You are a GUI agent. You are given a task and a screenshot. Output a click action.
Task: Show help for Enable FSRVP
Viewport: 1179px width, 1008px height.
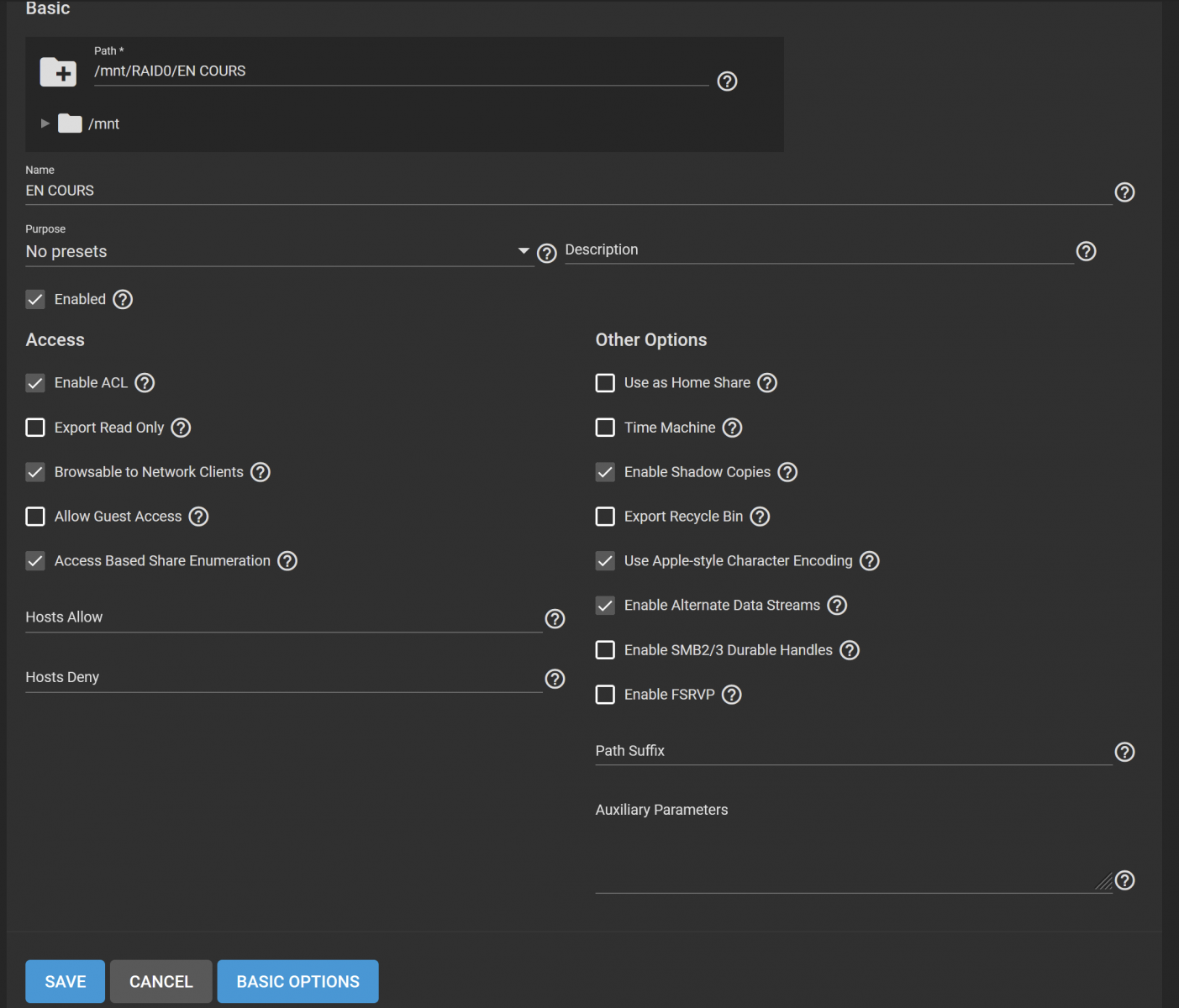[732, 695]
